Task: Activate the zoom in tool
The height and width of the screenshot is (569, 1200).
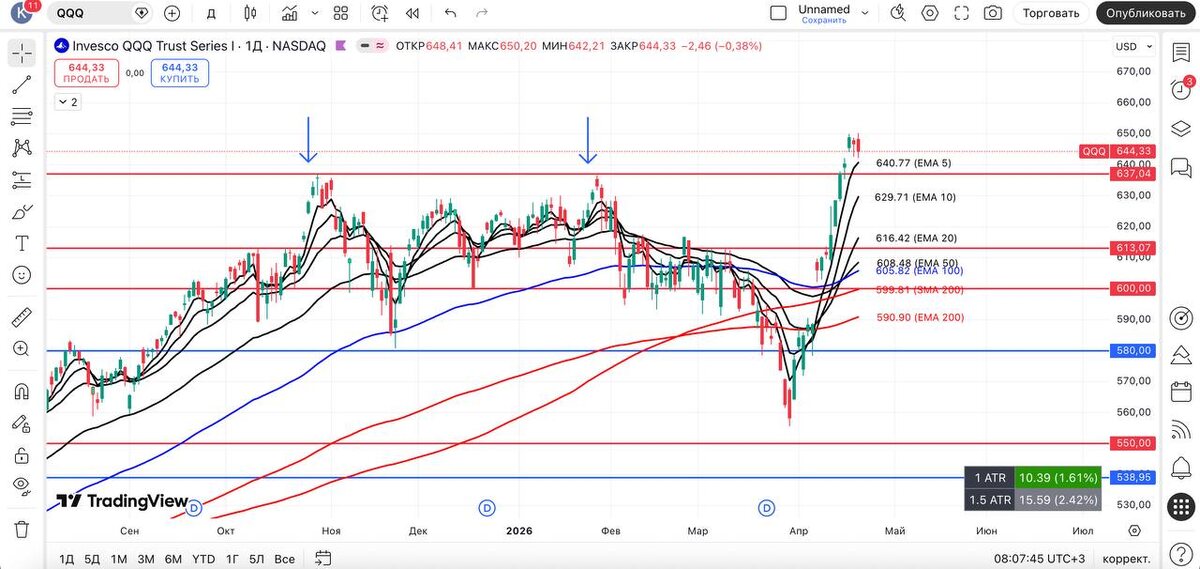Action: click(21, 349)
